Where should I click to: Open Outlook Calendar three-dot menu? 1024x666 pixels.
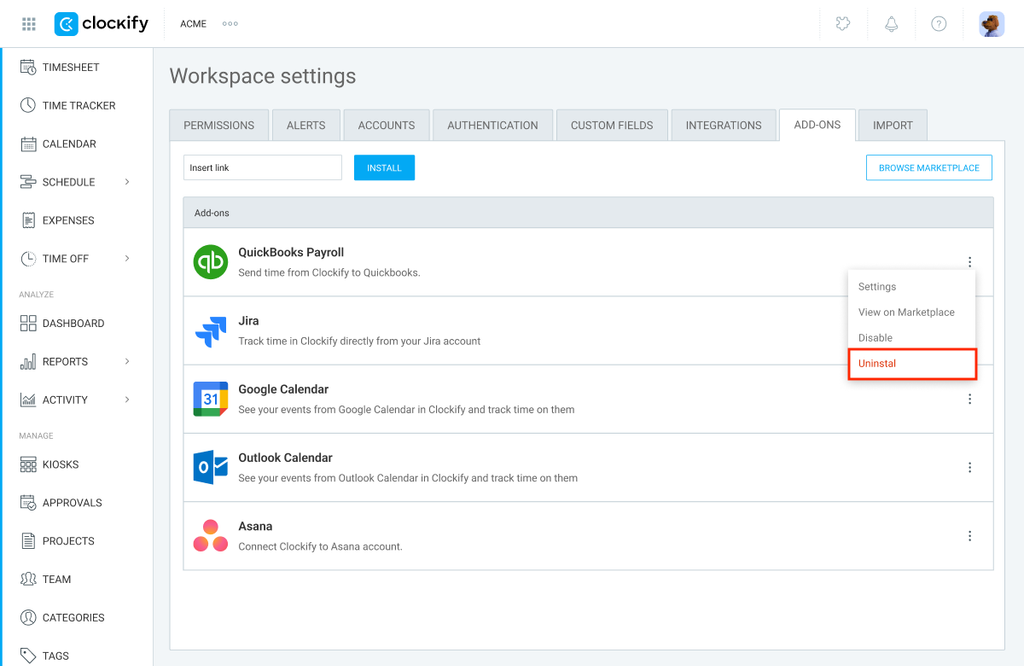tap(970, 468)
